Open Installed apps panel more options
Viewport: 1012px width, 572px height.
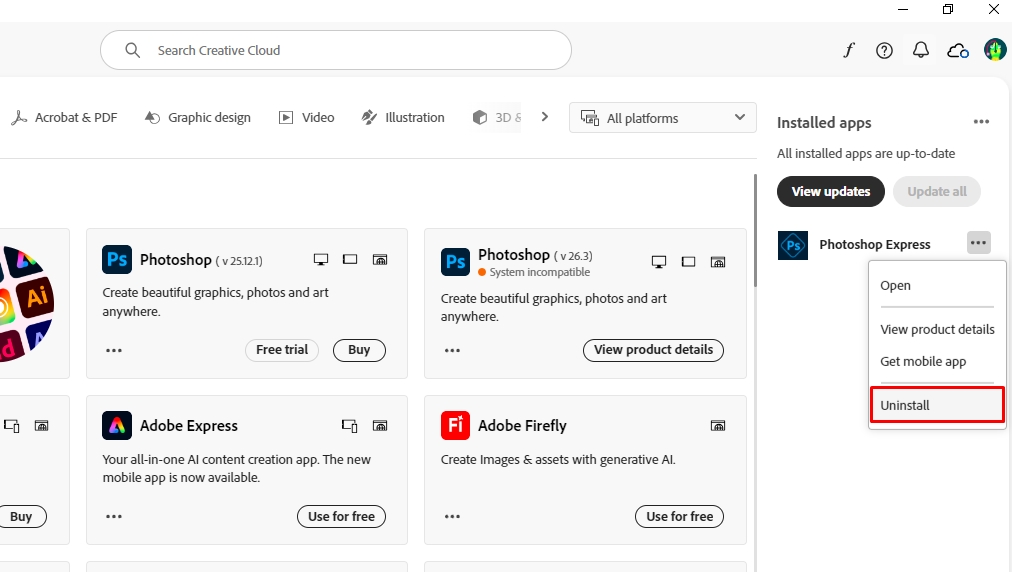pyautogui.click(x=981, y=122)
